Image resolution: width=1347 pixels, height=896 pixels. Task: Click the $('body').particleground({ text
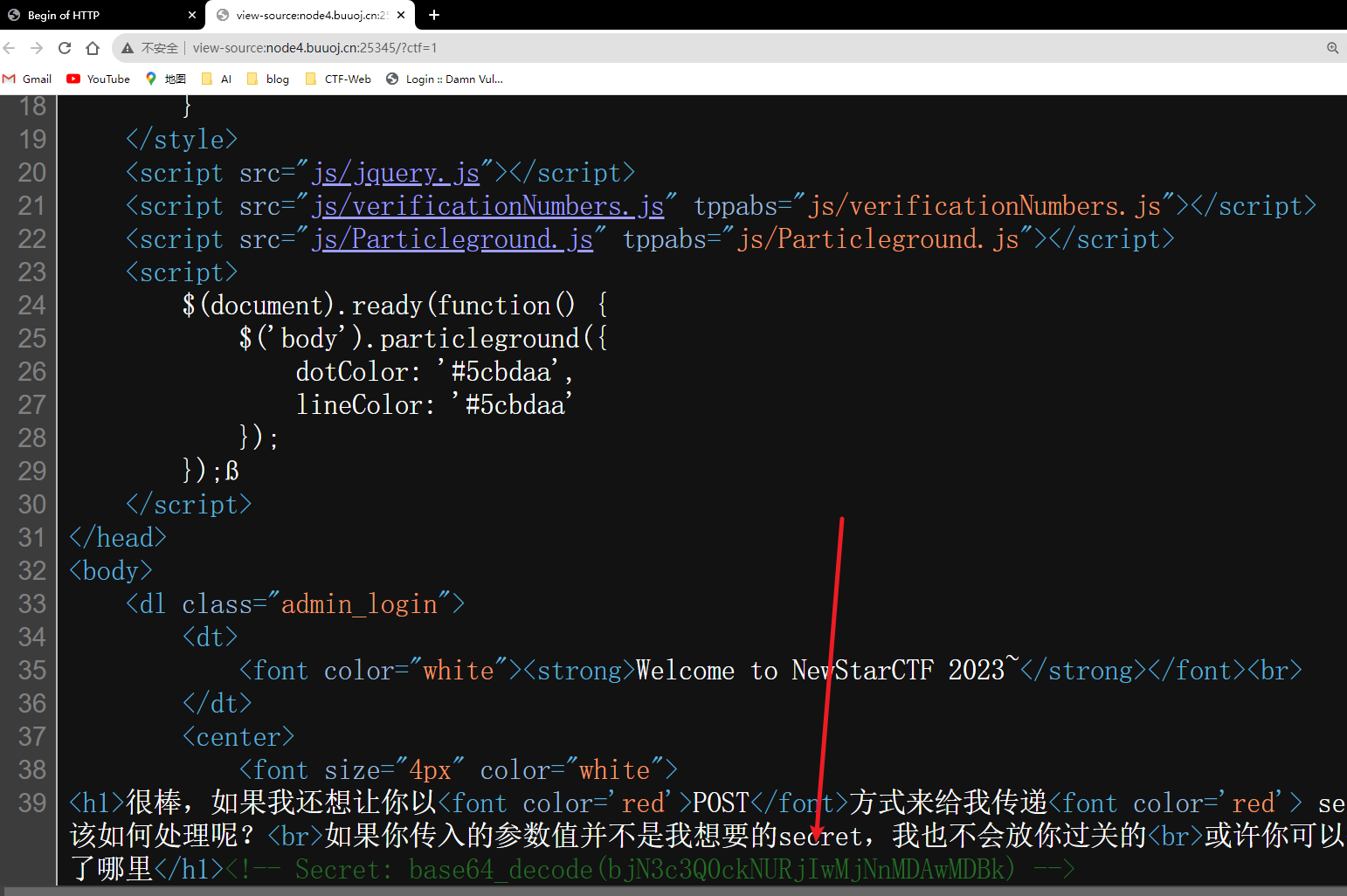[424, 338]
